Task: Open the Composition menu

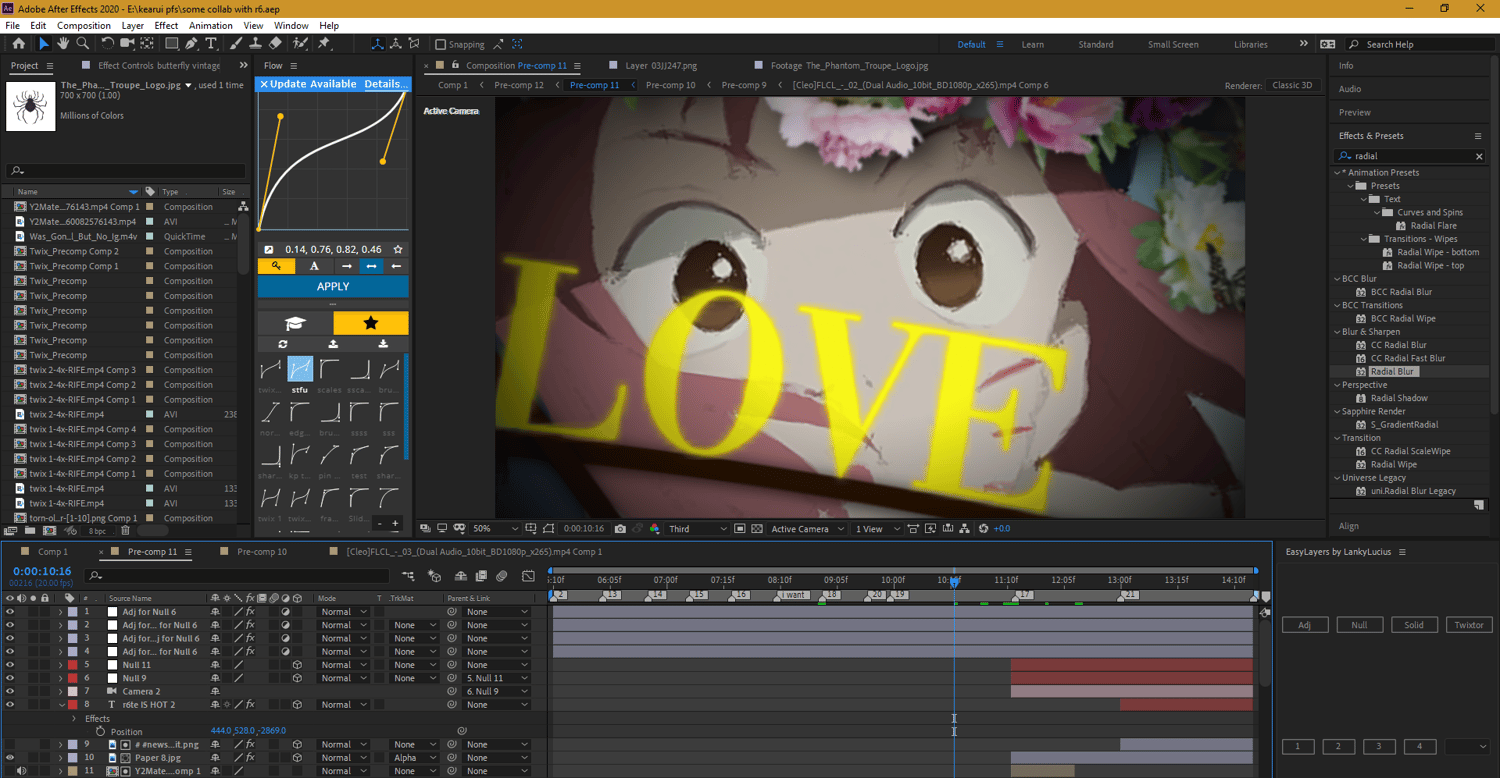Action: point(84,25)
